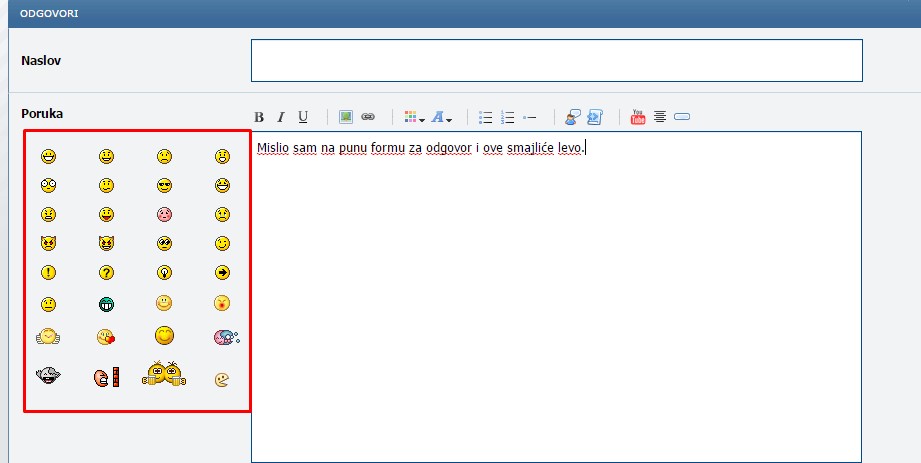
Task: Insert a quote using the speech bubble icon
Action: (573, 117)
